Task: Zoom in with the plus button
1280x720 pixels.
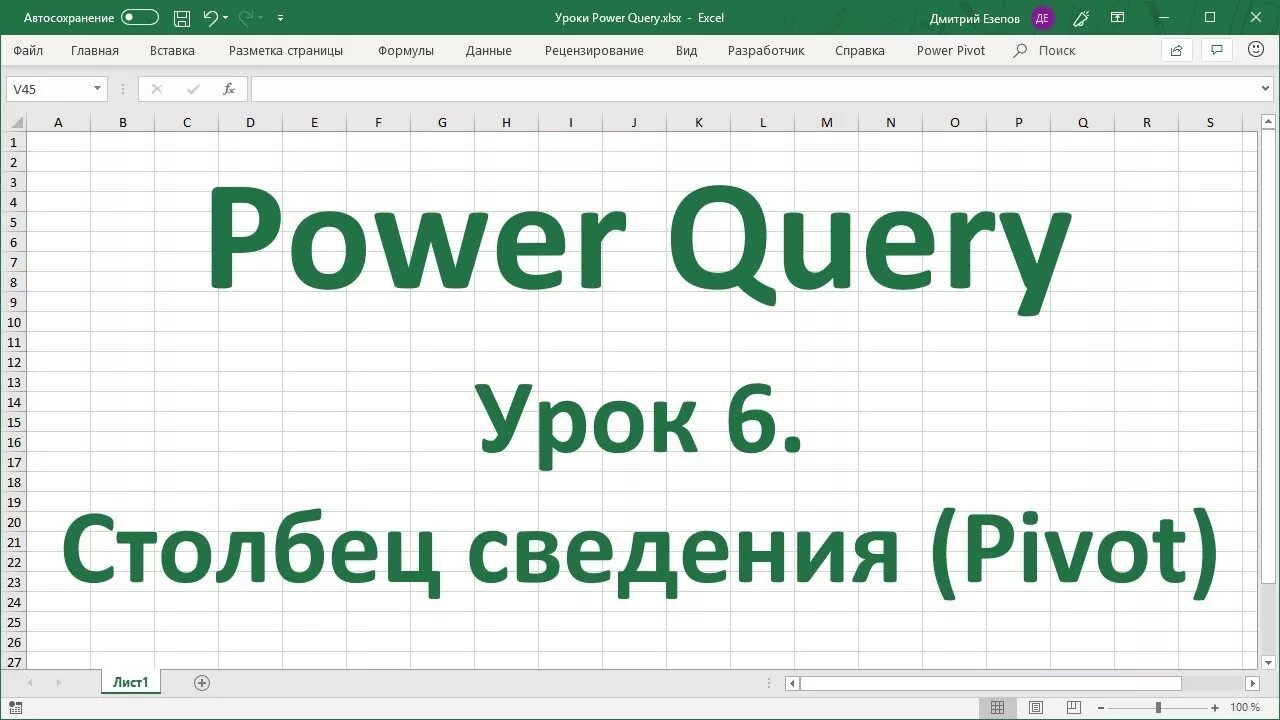Action: (1217, 708)
